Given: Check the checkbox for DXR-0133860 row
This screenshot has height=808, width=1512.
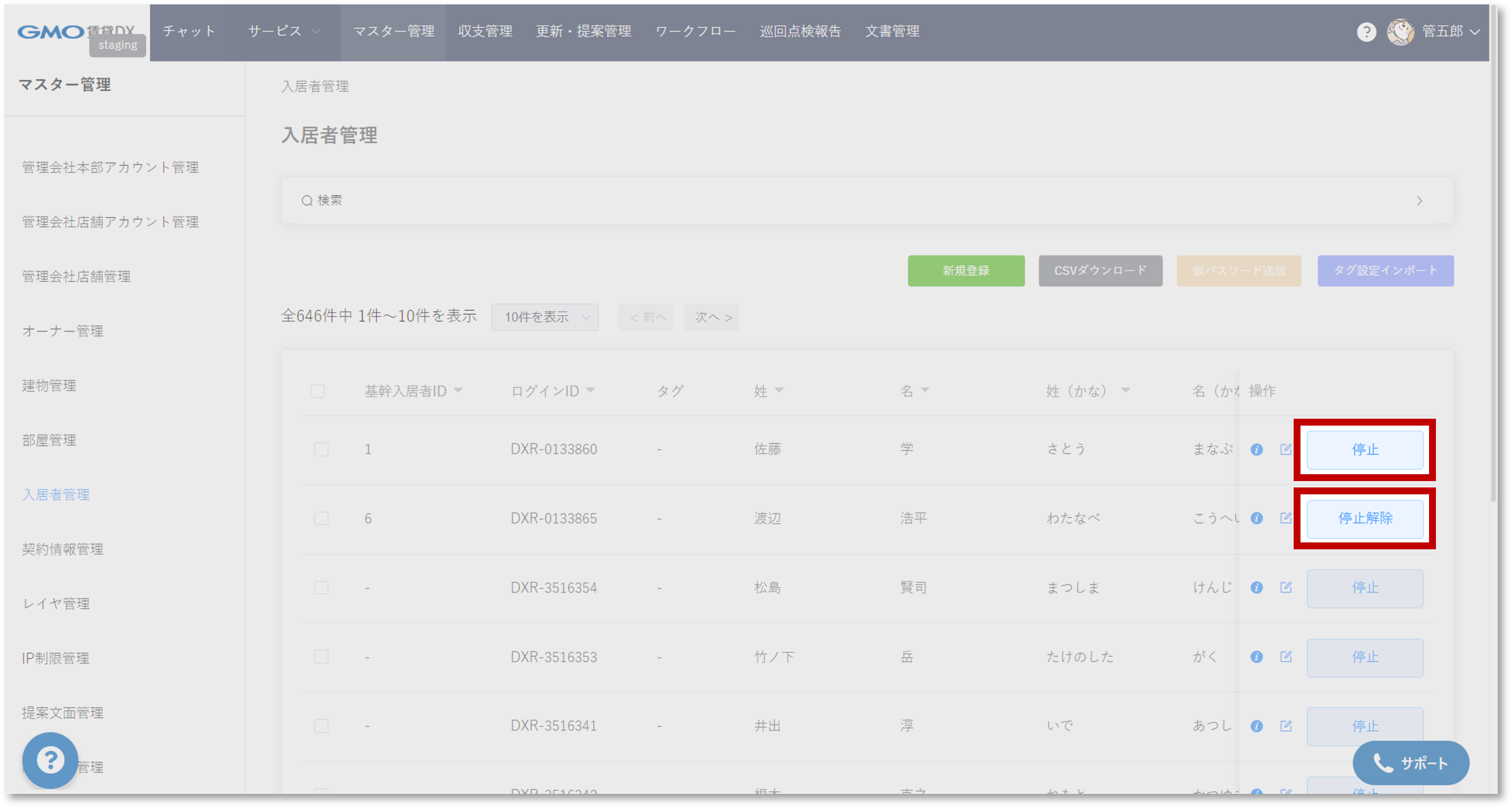Looking at the screenshot, I should coord(321,449).
